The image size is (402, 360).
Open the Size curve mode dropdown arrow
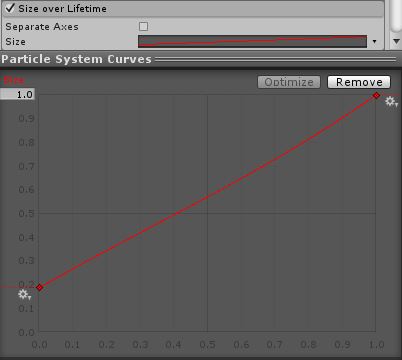point(374,42)
